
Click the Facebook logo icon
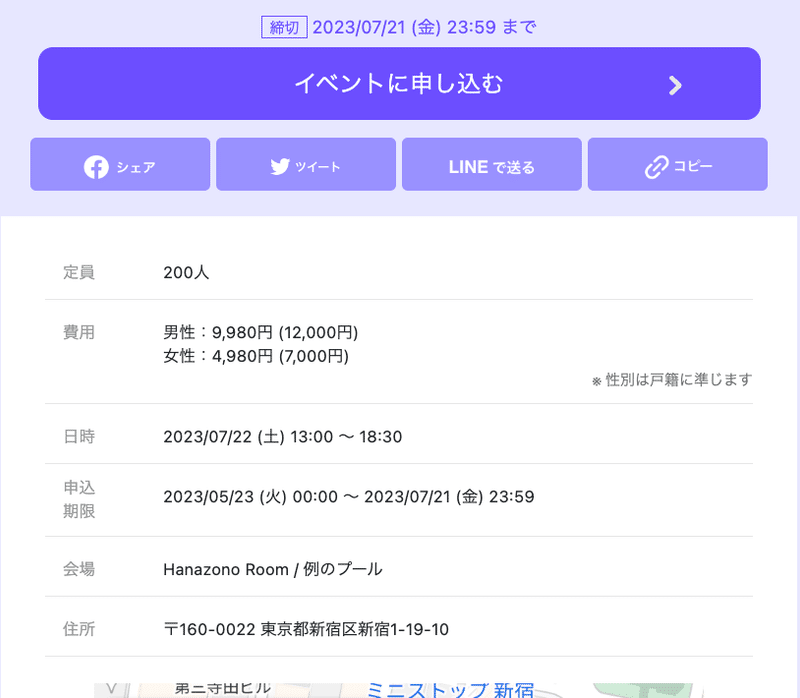96,167
